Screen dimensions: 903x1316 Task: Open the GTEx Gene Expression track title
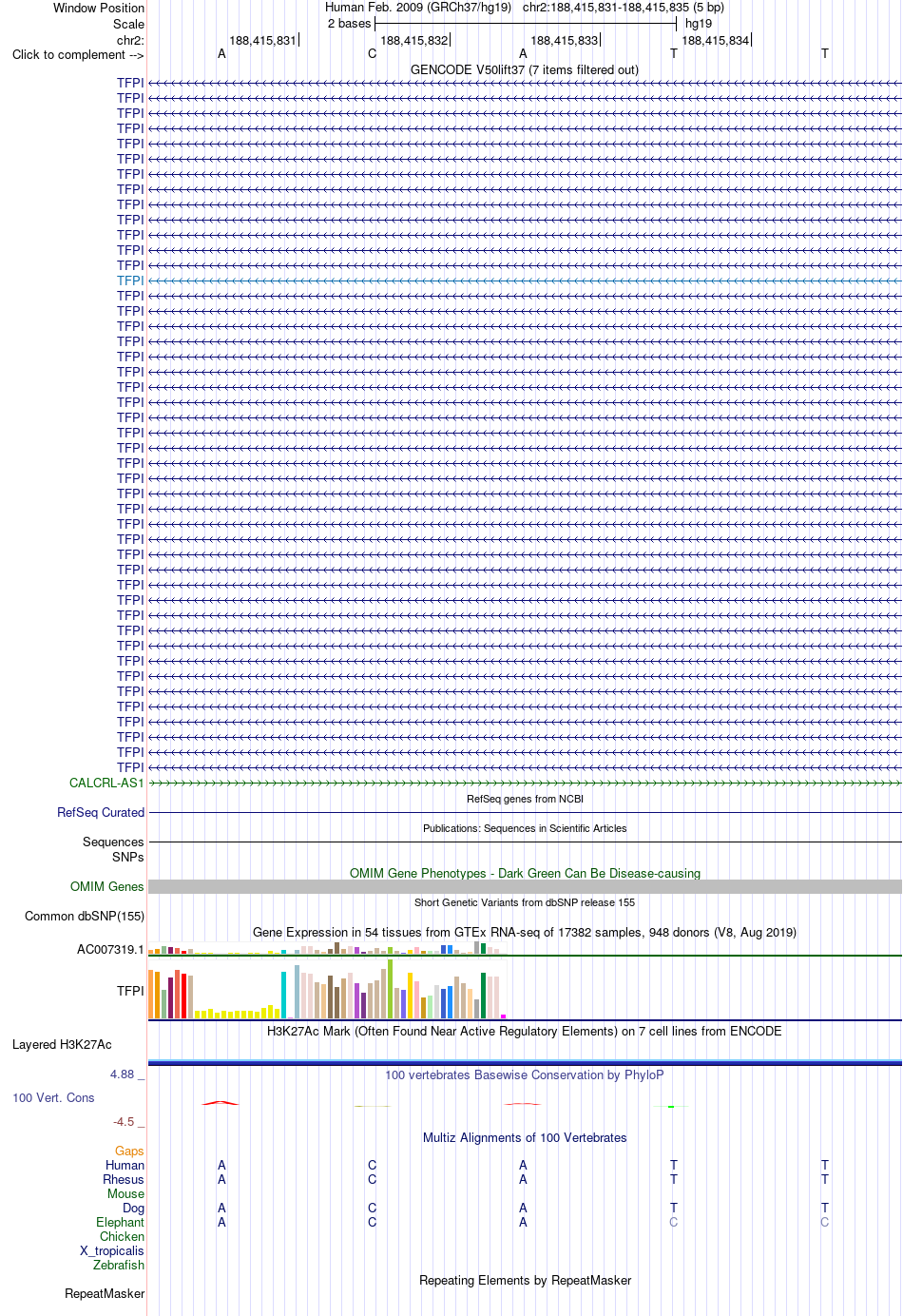click(525, 932)
